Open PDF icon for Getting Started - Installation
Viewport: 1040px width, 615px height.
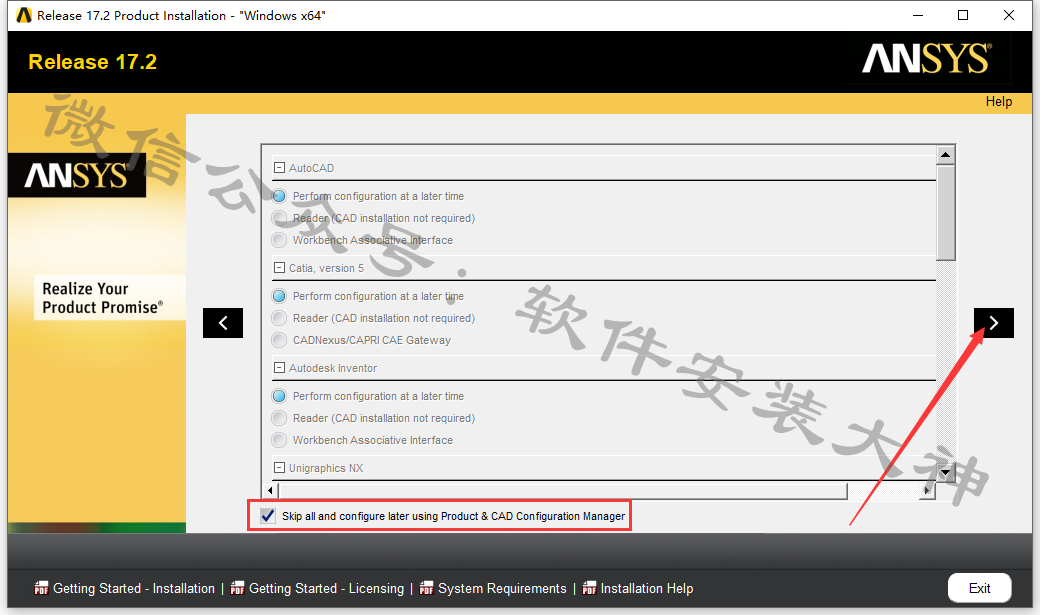click(x=41, y=588)
